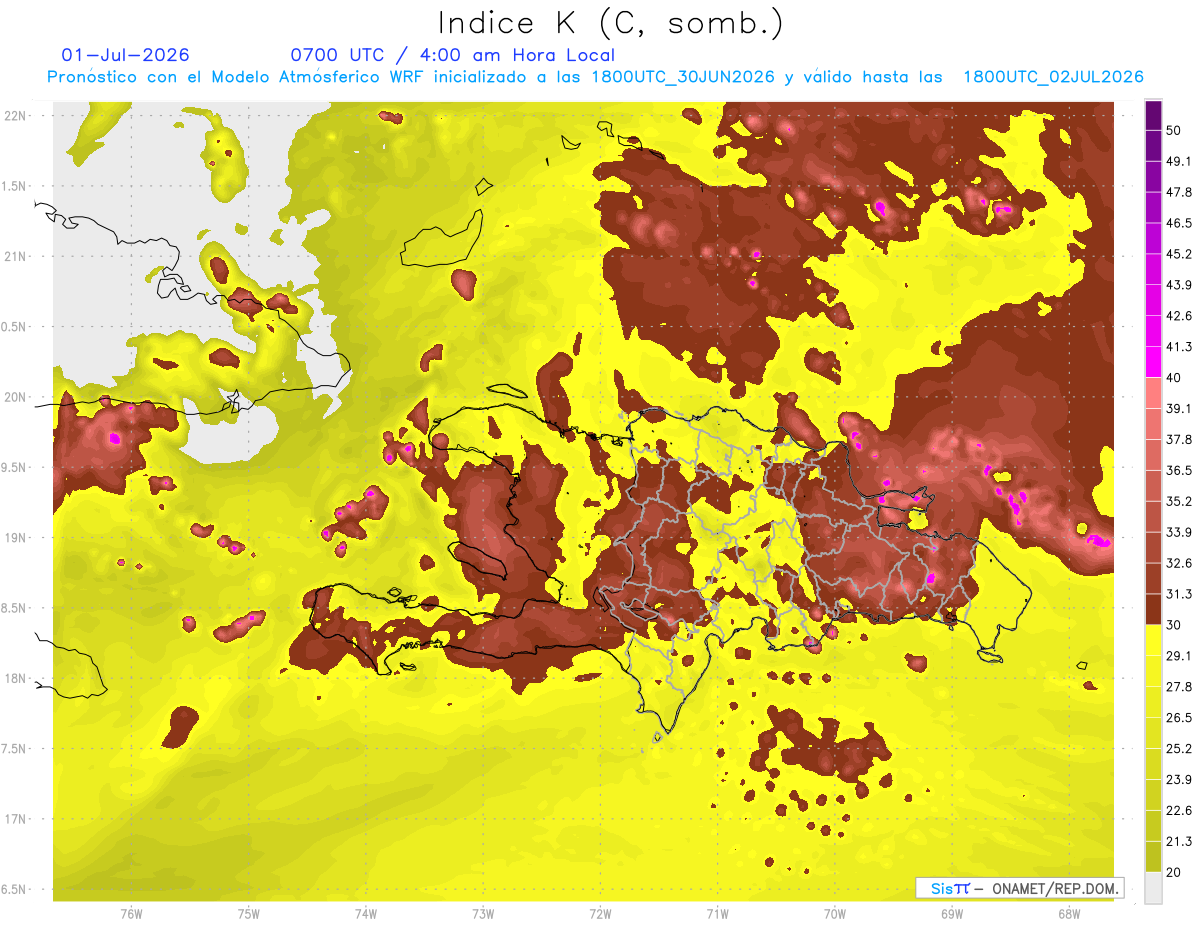
Task: Click the "Indice K (C, somb.)" map title
Action: click(x=611, y=23)
